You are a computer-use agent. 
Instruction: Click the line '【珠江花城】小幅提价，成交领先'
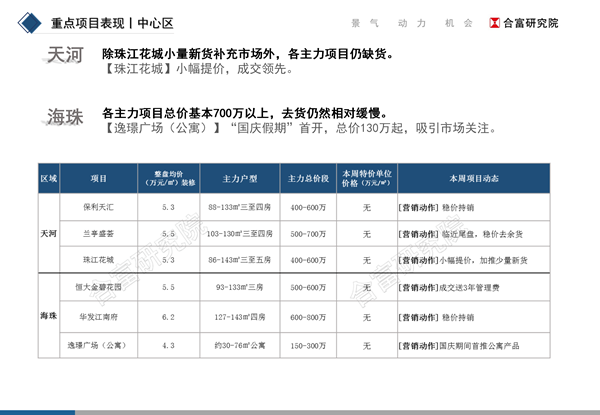click(x=197, y=69)
